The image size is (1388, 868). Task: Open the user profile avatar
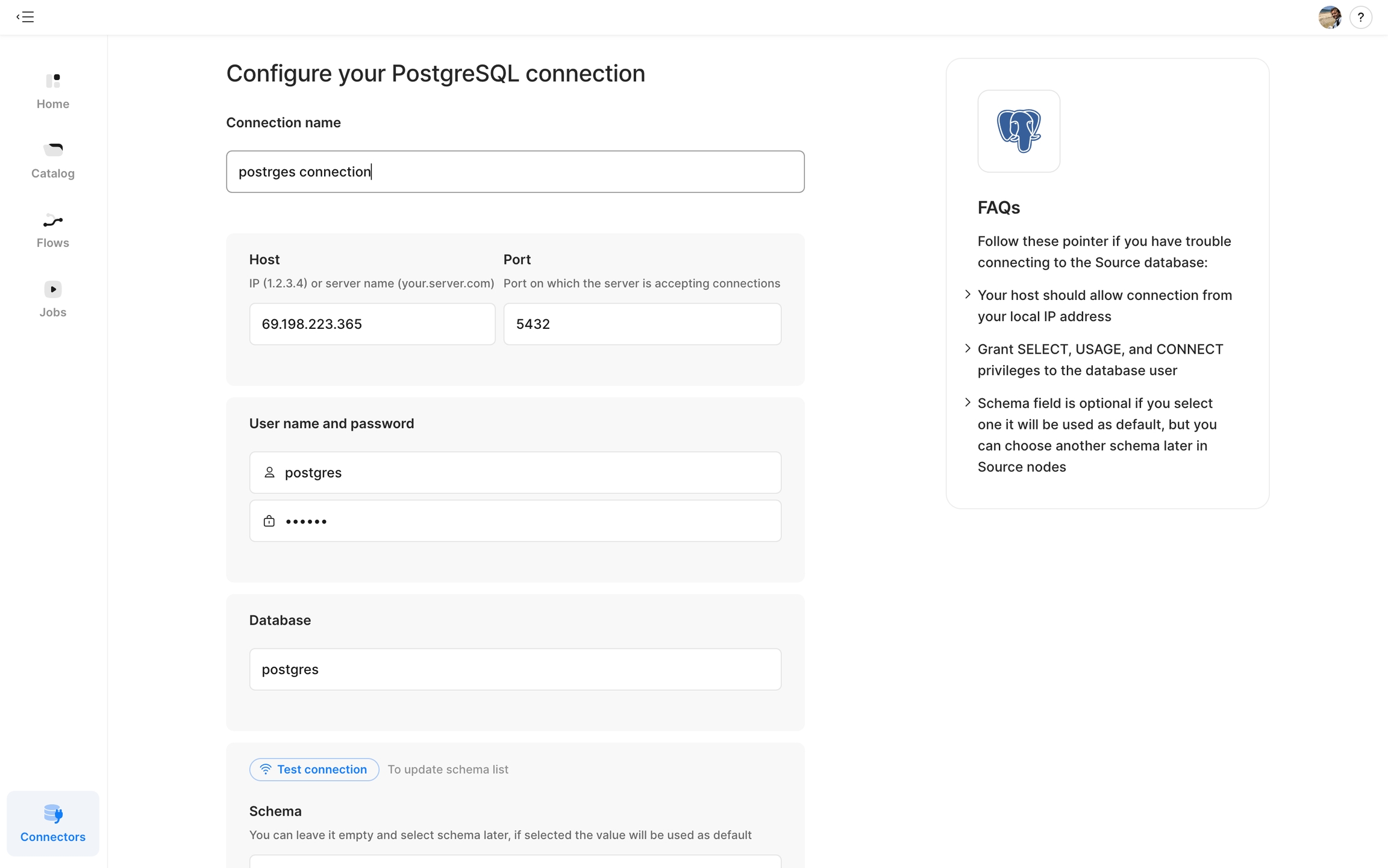tap(1330, 17)
